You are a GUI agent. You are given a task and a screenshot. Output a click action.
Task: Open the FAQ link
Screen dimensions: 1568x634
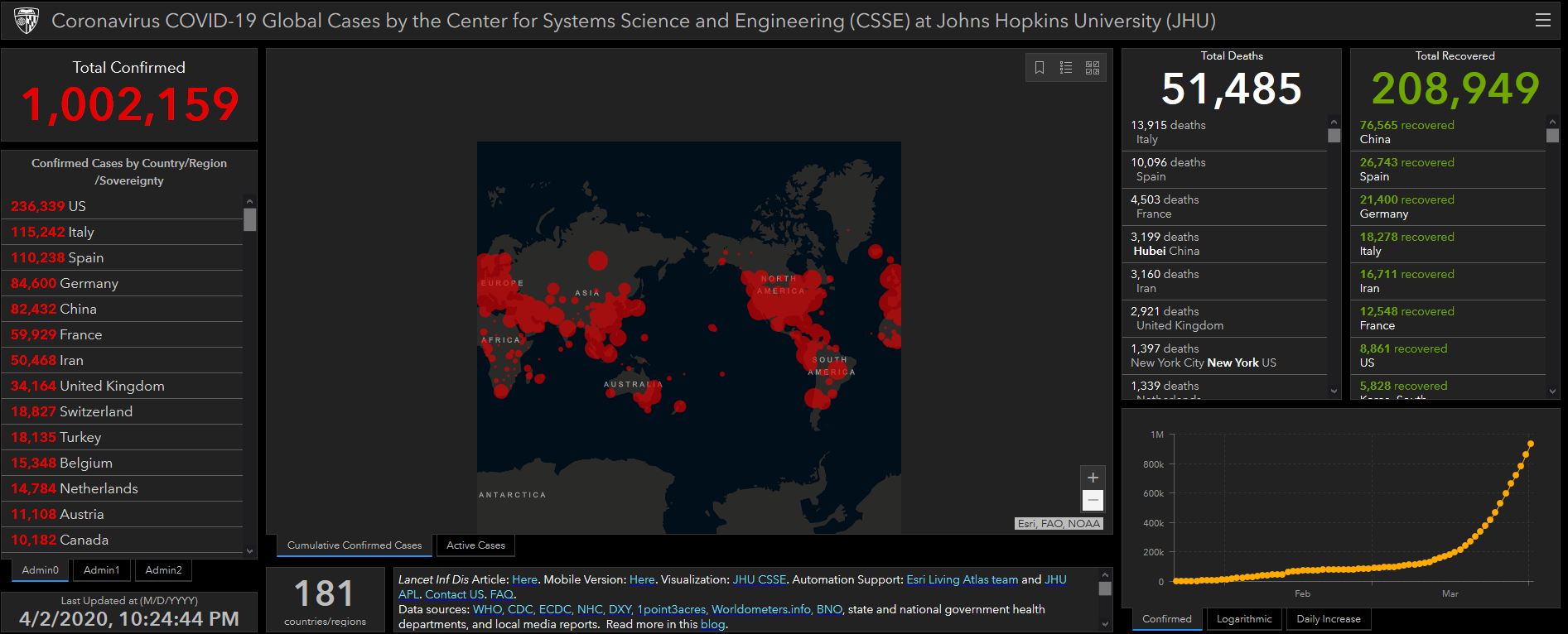click(501, 595)
